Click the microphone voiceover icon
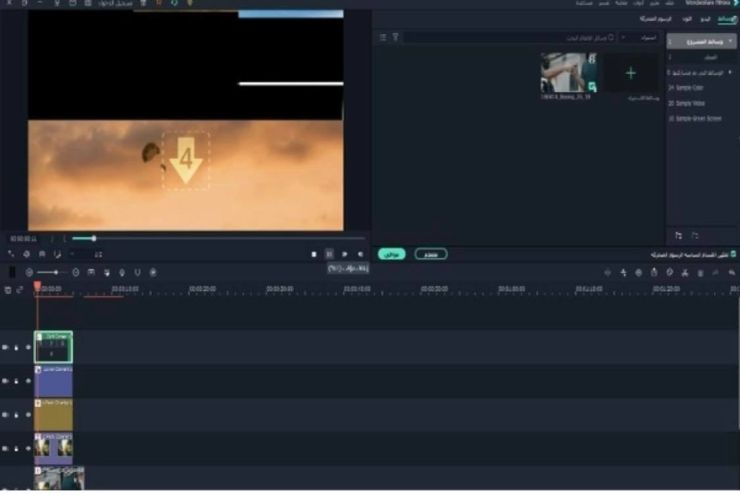Image resolution: width=740 pixels, height=495 pixels. 122,272
